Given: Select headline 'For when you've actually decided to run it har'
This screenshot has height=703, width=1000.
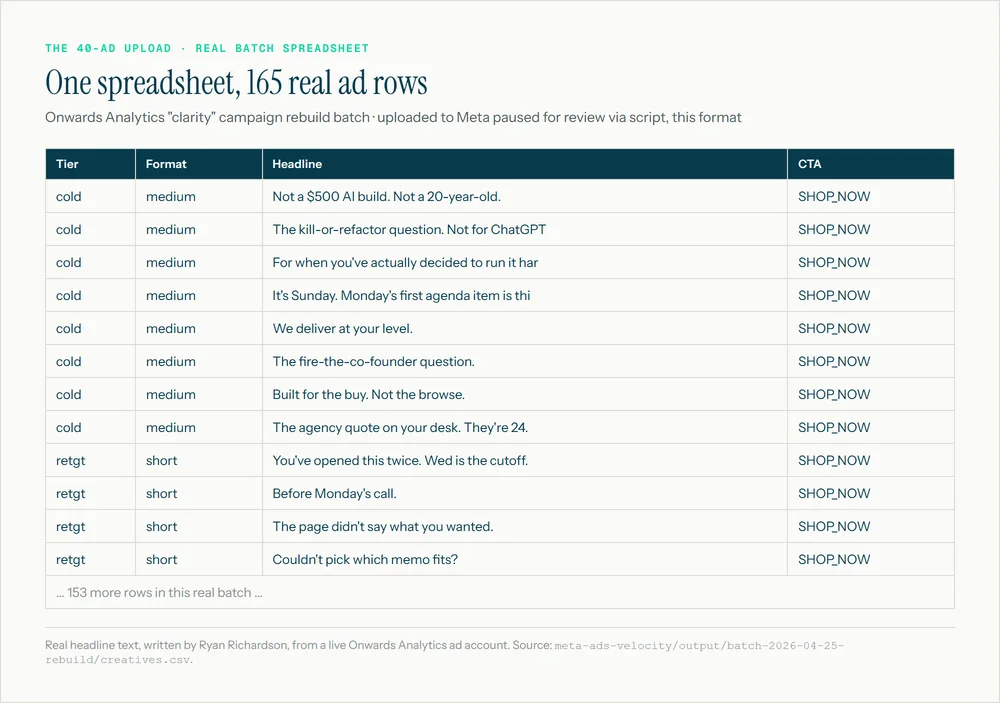Looking at the screenshot, I should coord(405,263).
